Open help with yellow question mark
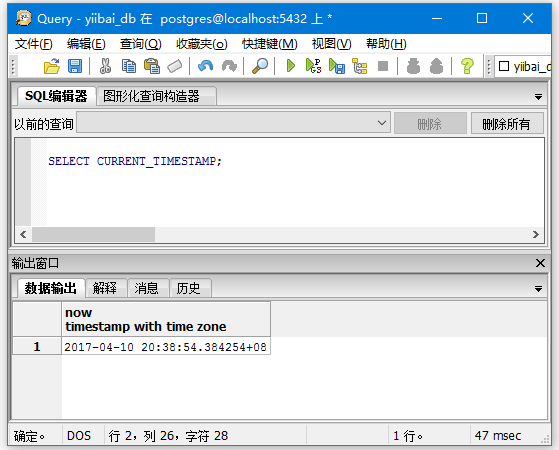559x450 pixels. (x=467, y=66)
